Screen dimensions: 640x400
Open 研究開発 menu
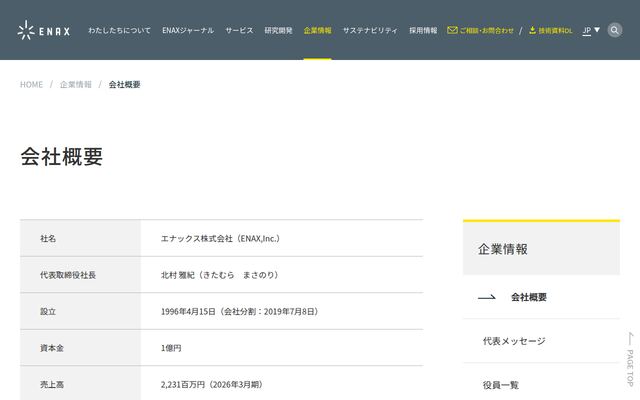278,31
